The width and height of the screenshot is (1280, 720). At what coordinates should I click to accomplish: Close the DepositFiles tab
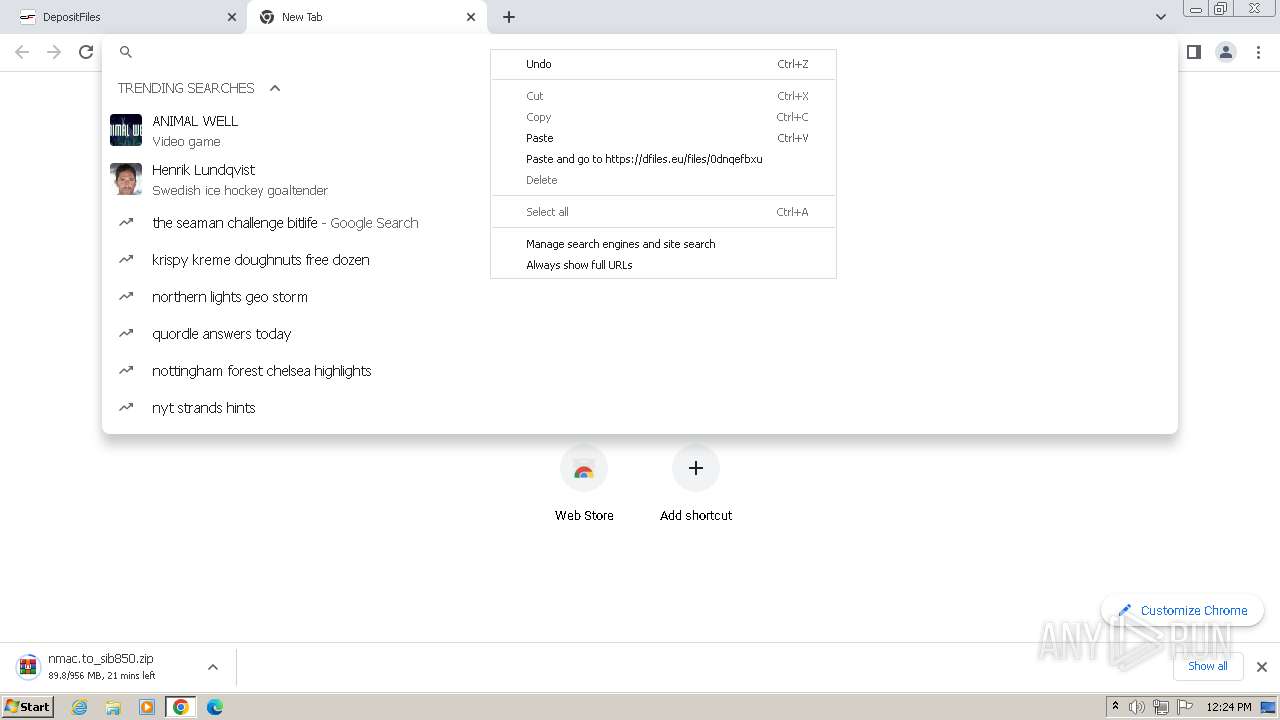pyautogui.click(x=232, y=17)
